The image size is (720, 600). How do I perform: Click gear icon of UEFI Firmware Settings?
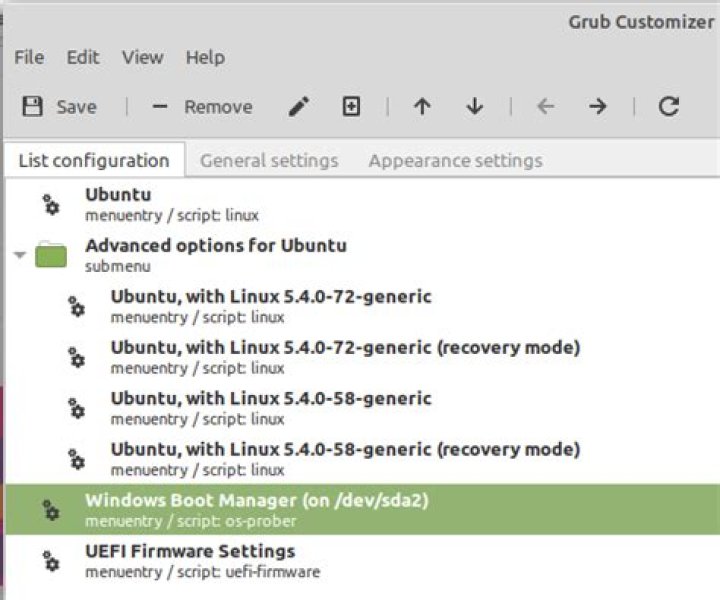51,561
